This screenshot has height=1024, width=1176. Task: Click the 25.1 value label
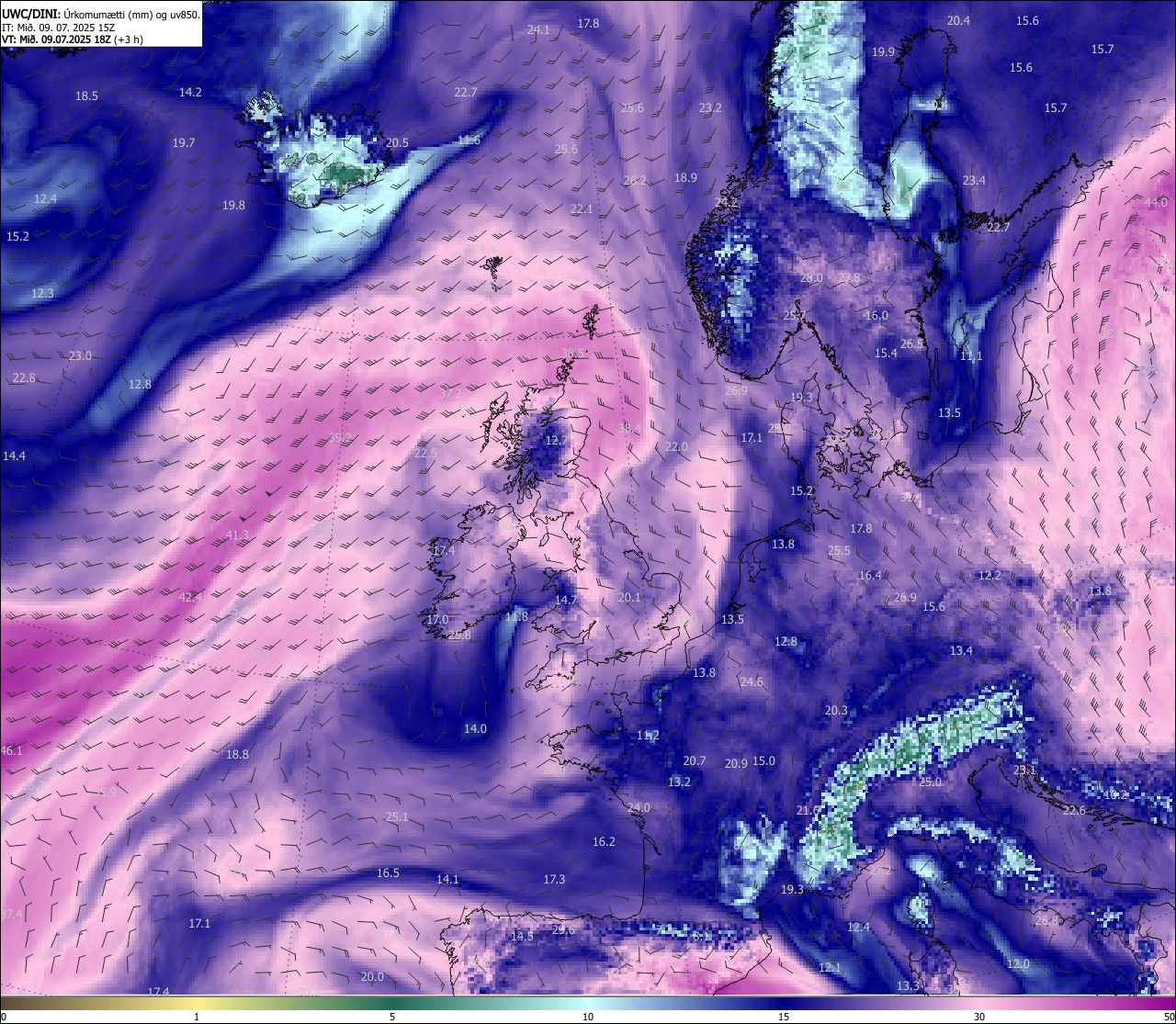click(397, 816)
